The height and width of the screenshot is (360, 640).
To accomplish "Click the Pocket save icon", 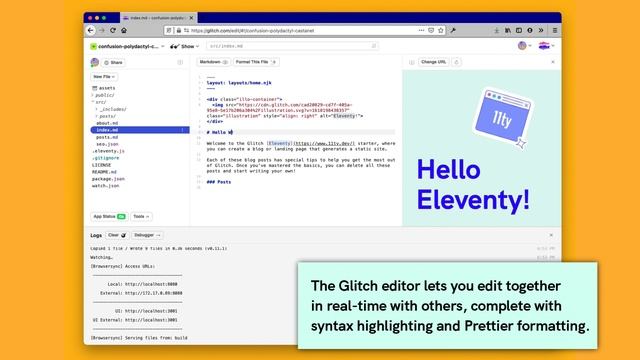I will pos(431,30).
